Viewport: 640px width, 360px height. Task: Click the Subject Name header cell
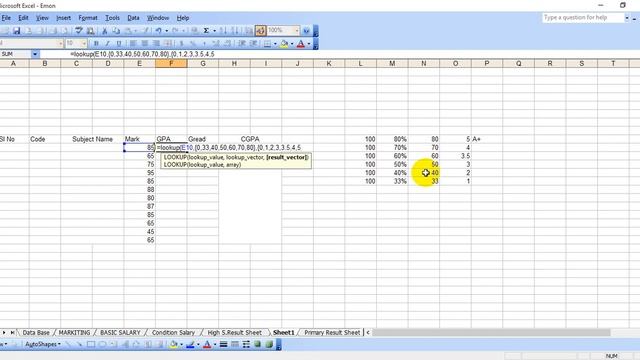pos(92,139)
